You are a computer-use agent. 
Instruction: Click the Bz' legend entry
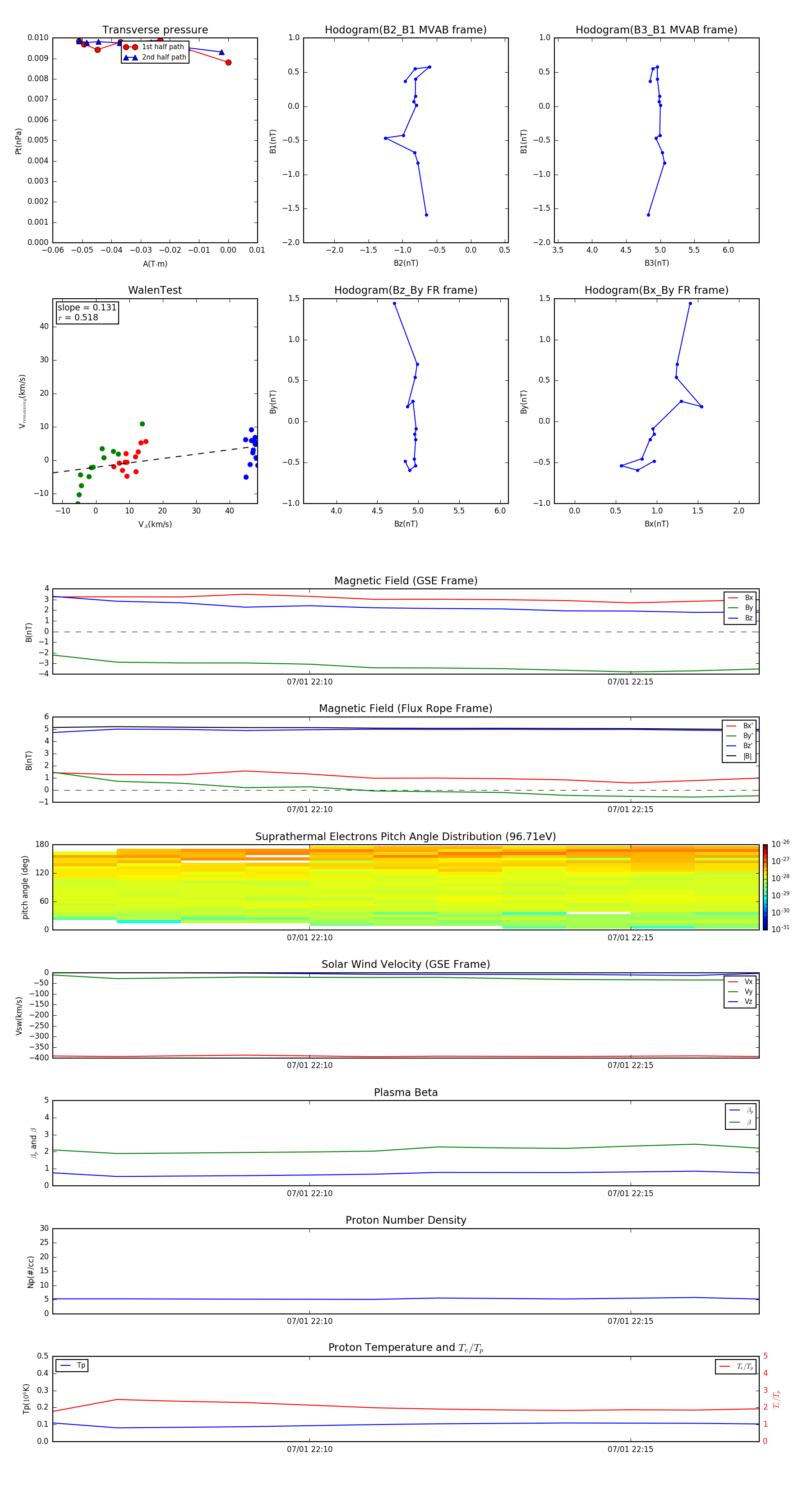[x=740, y=746]
